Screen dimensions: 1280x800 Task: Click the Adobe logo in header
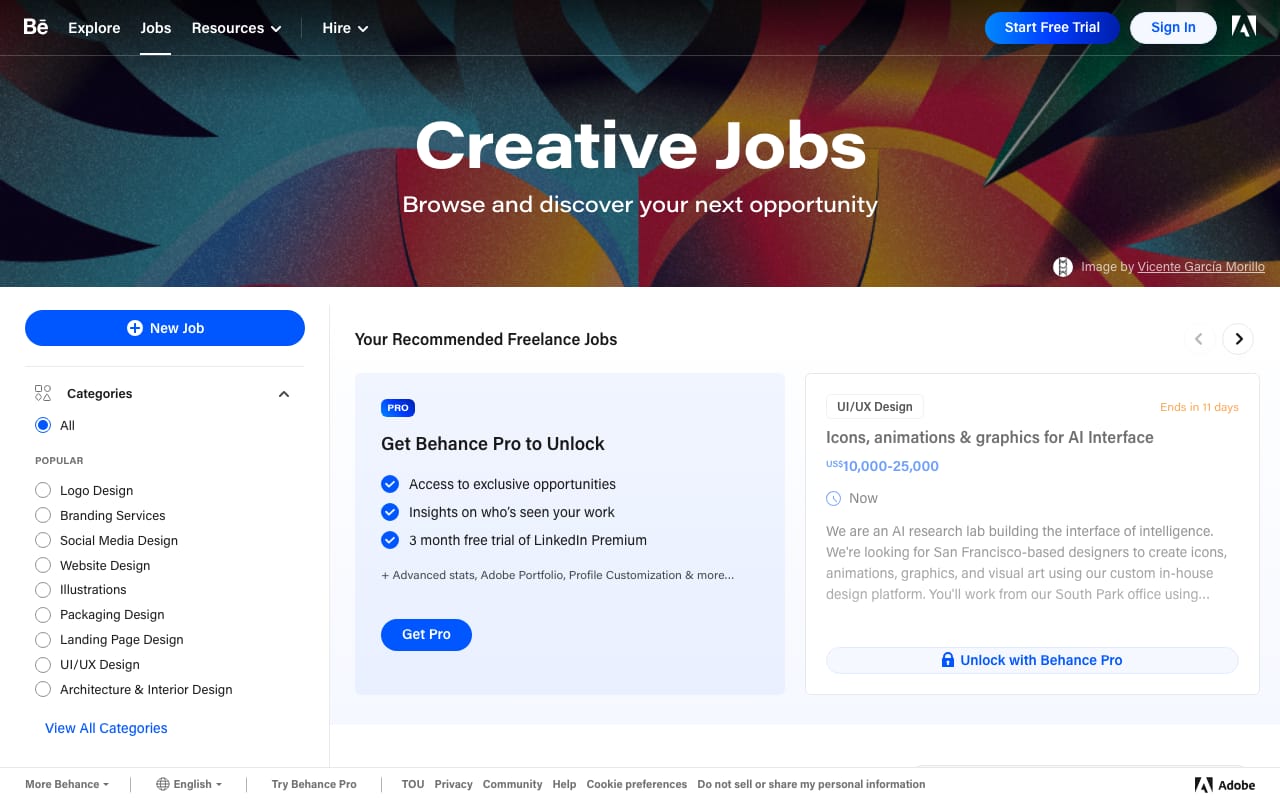click(x=1244, y=27)
